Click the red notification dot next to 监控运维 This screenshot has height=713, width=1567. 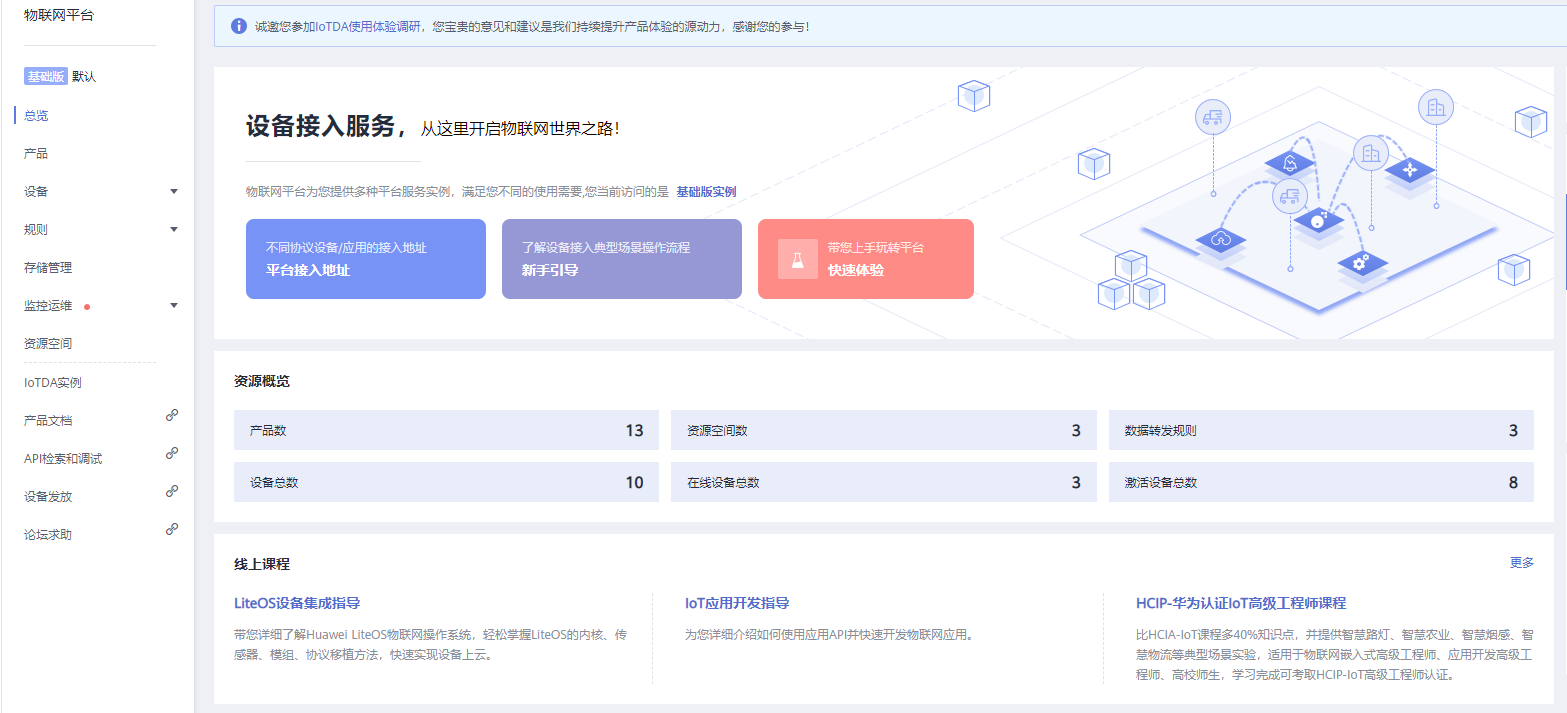87,307
